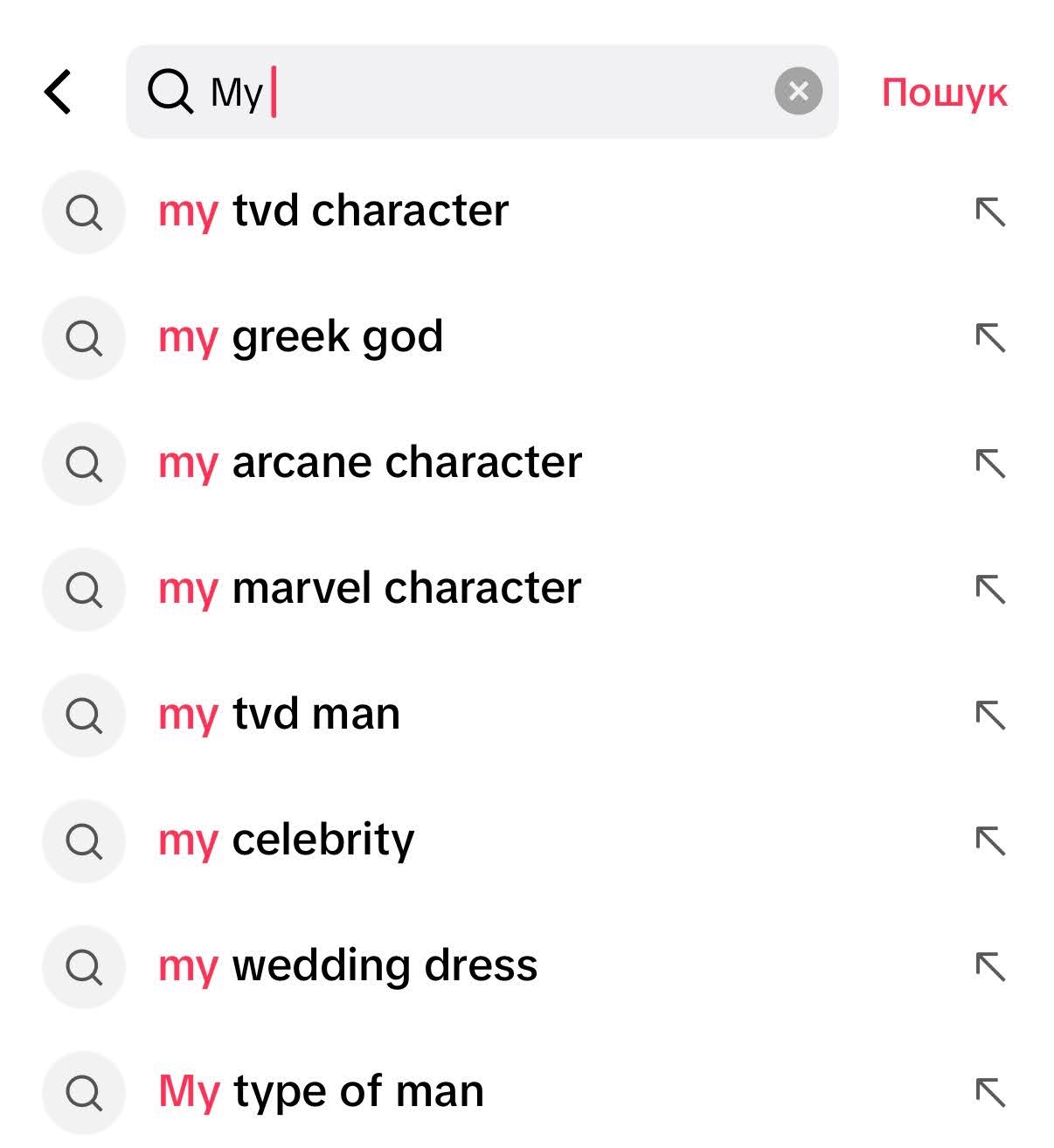Viewport: 1054px width, 1148px height.
Task: Fill search with 'my tvd character' arrow
Action: (x=990, y=212)
